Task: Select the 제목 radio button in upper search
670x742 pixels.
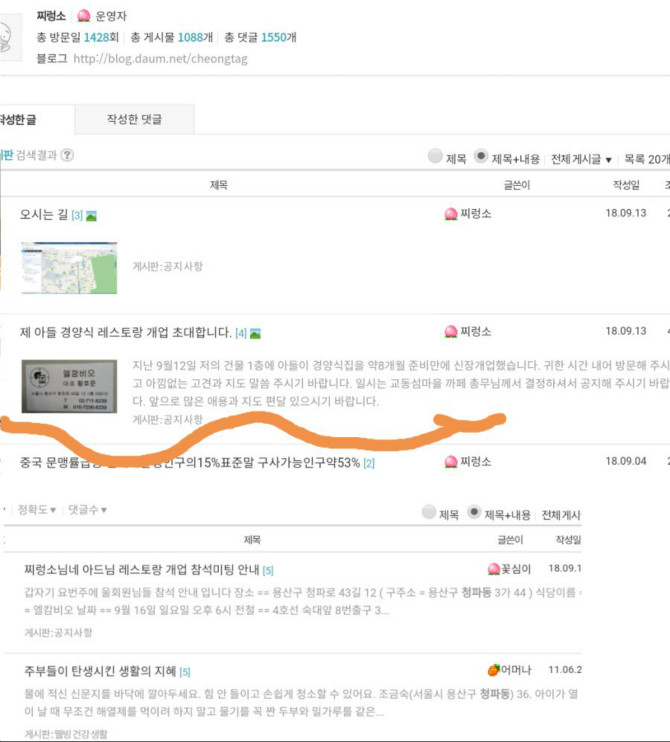Action: tap(435, 156)
